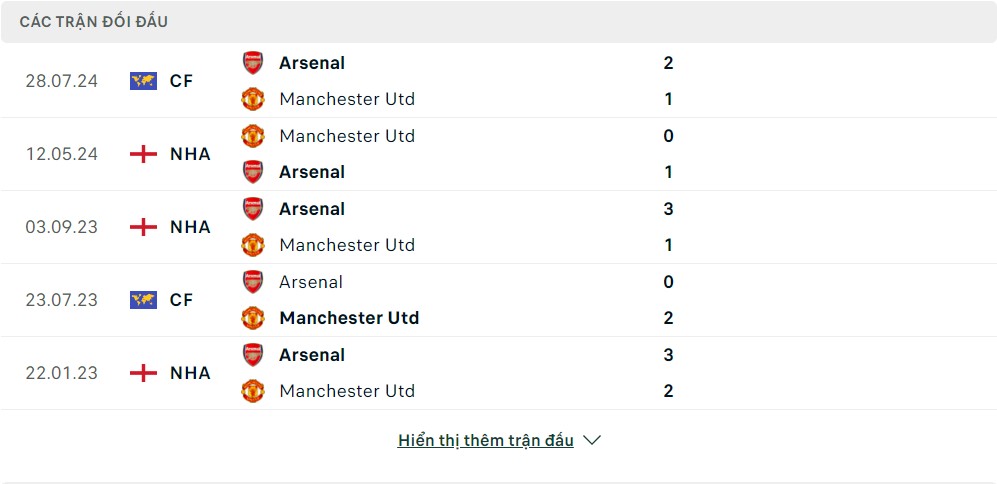Click the 'CÁC TRẬN ĐỐI ĐẦU' section header
Image resolution: width=997 pixels, height=484 pixels.
point(94,22)
